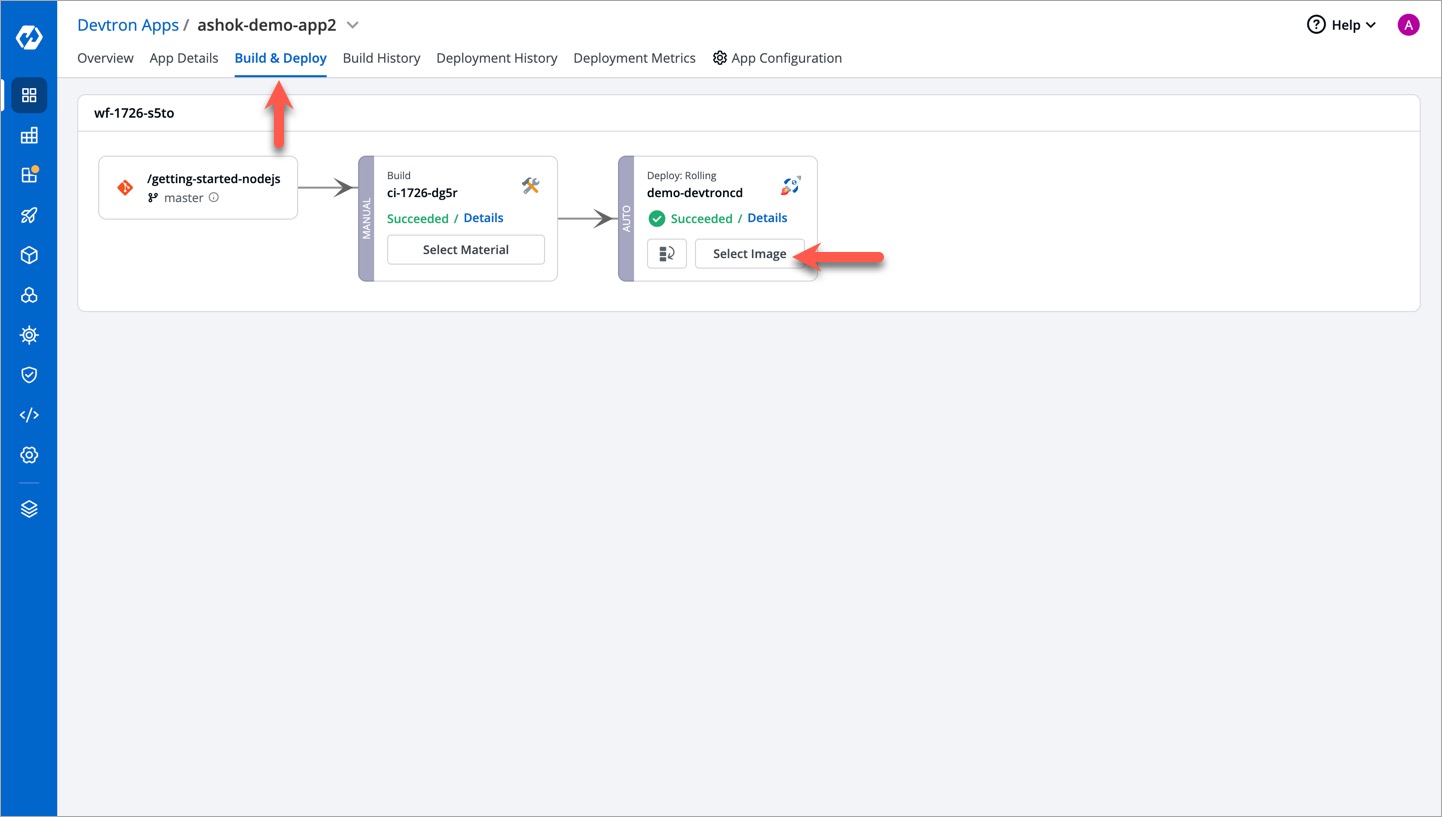Screen dimensions: 1442x817
Task: Open the user avatar profile circle
Action: click(x=1408, y=24)
